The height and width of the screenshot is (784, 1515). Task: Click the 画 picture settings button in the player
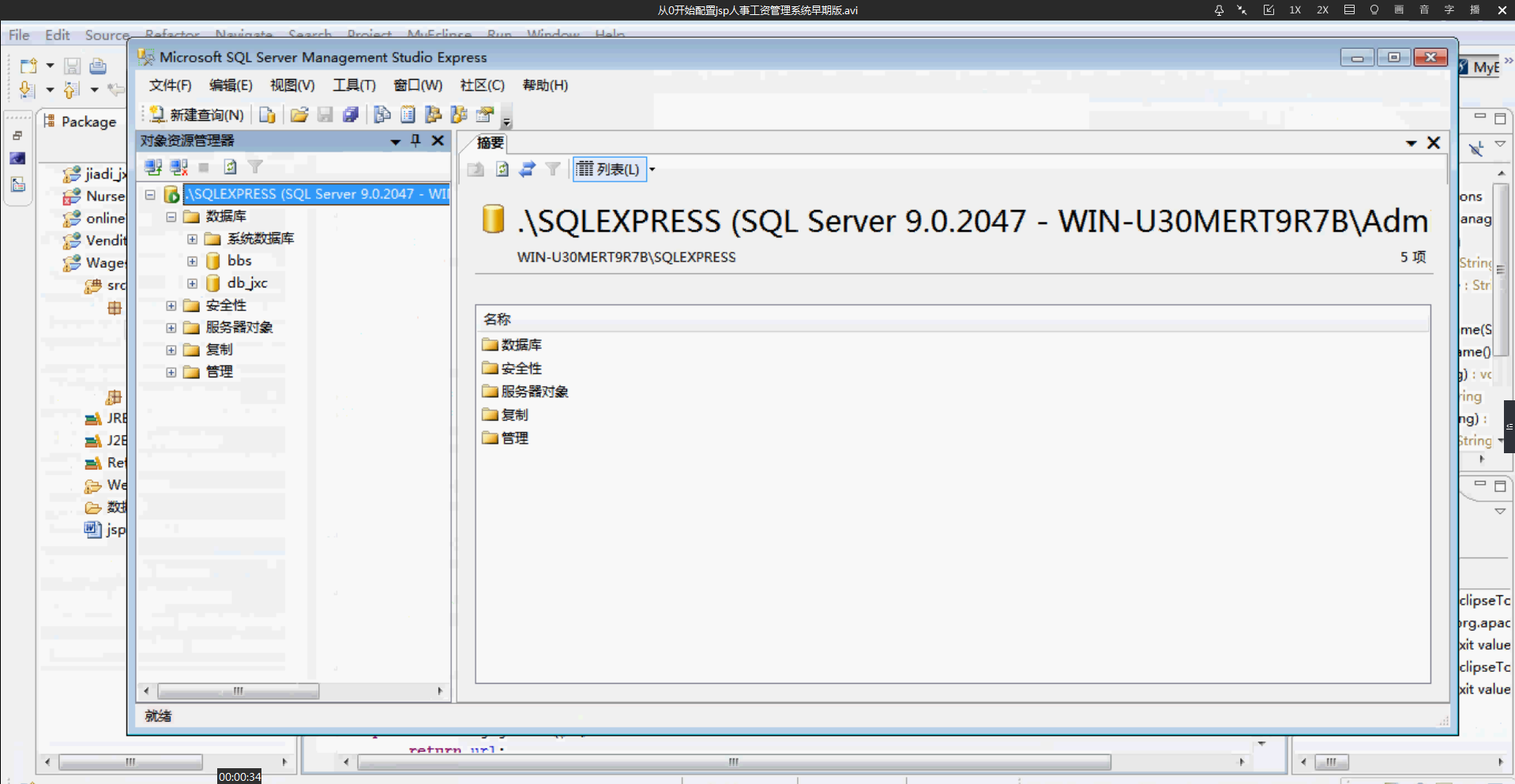(1399, 10)
